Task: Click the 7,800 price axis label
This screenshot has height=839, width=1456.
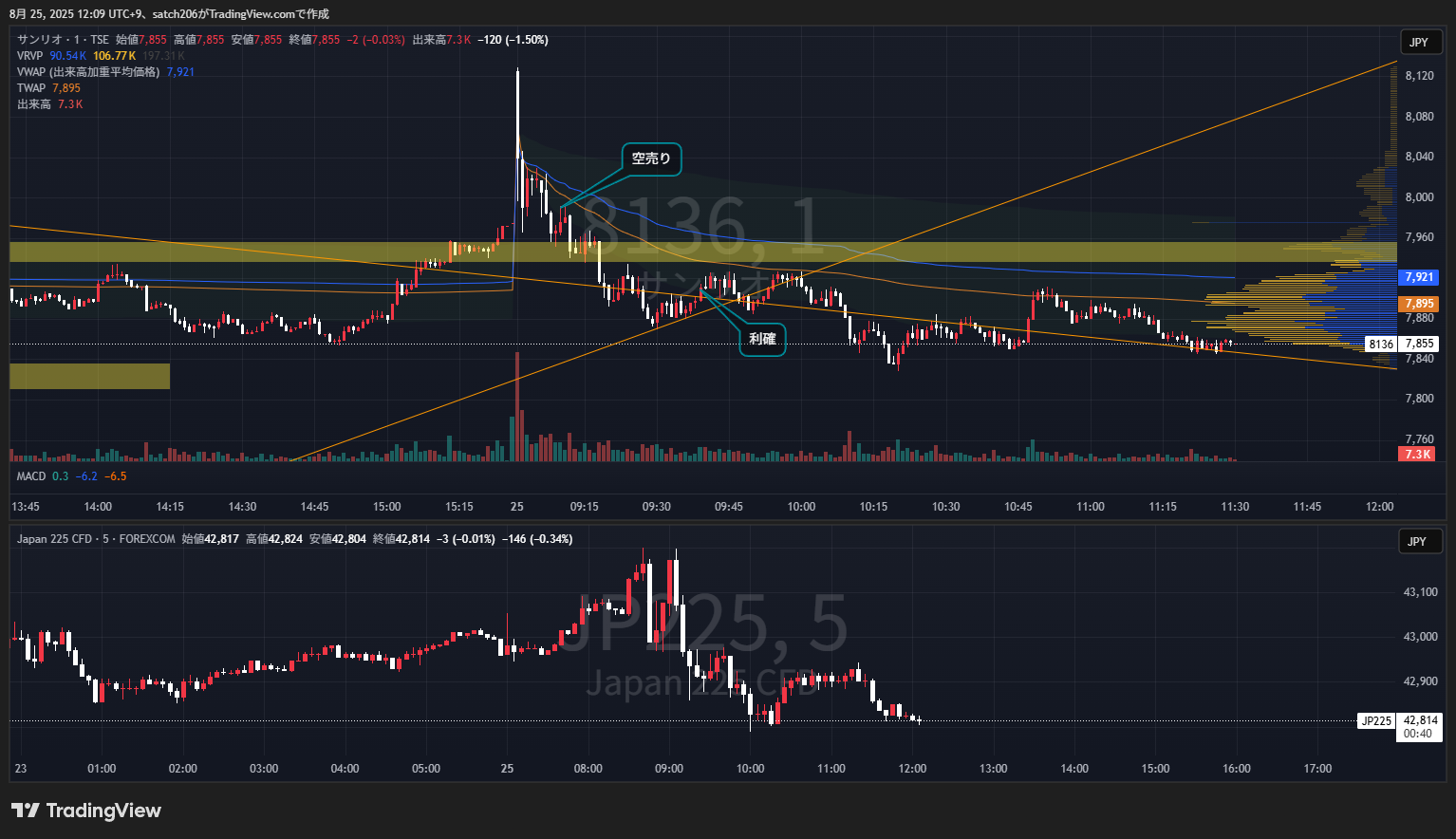Action: (x=1420, y=399)
